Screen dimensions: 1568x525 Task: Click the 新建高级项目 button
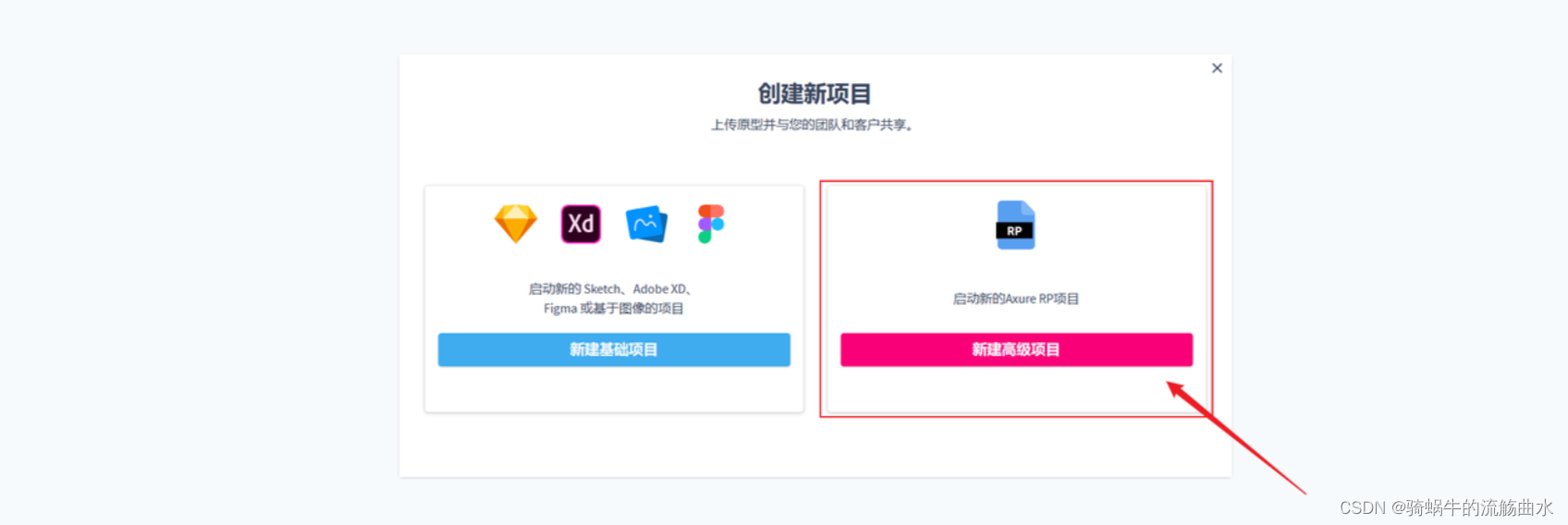(1016, 349)
